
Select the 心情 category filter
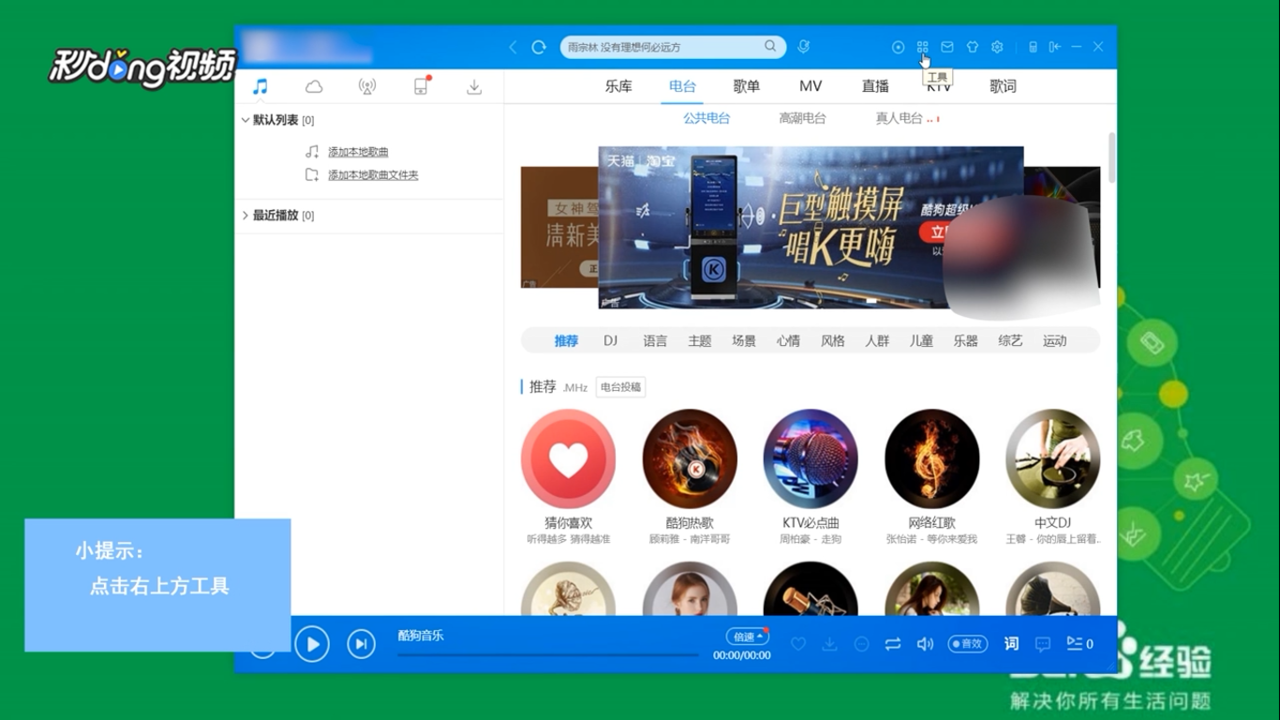788,341
